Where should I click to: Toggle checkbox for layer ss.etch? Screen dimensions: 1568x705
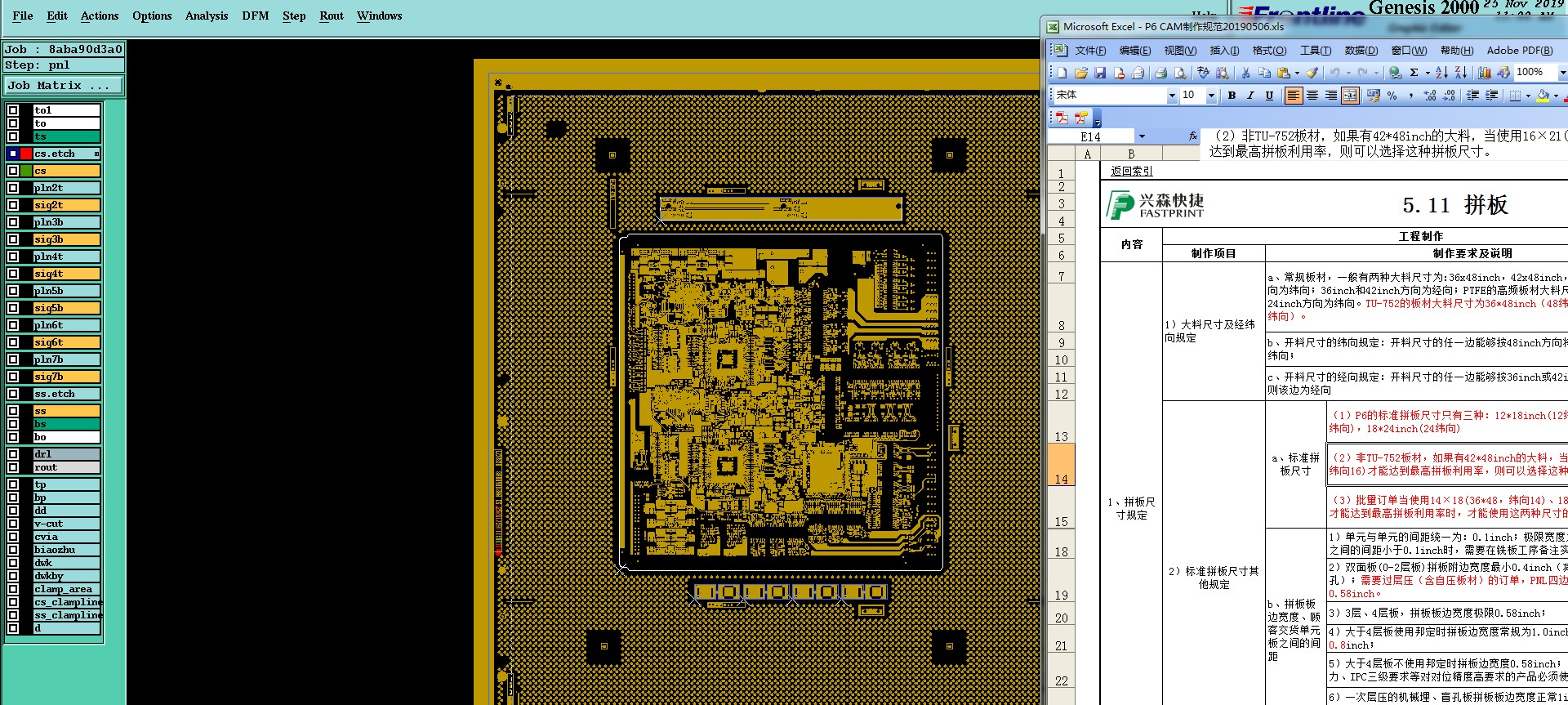pyautogui.click(x=13, y=394)
